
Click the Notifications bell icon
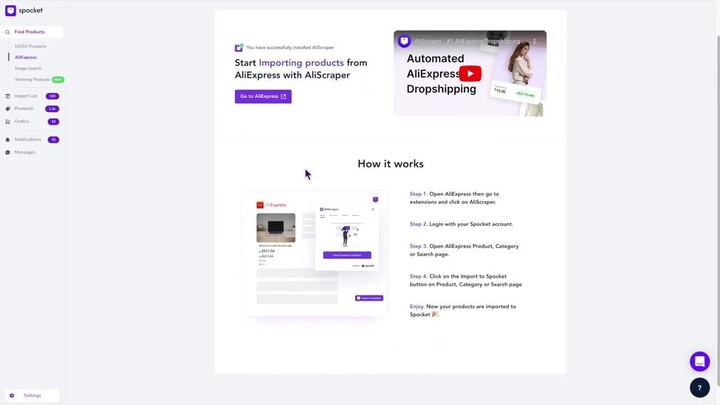[x=8, y=139]
